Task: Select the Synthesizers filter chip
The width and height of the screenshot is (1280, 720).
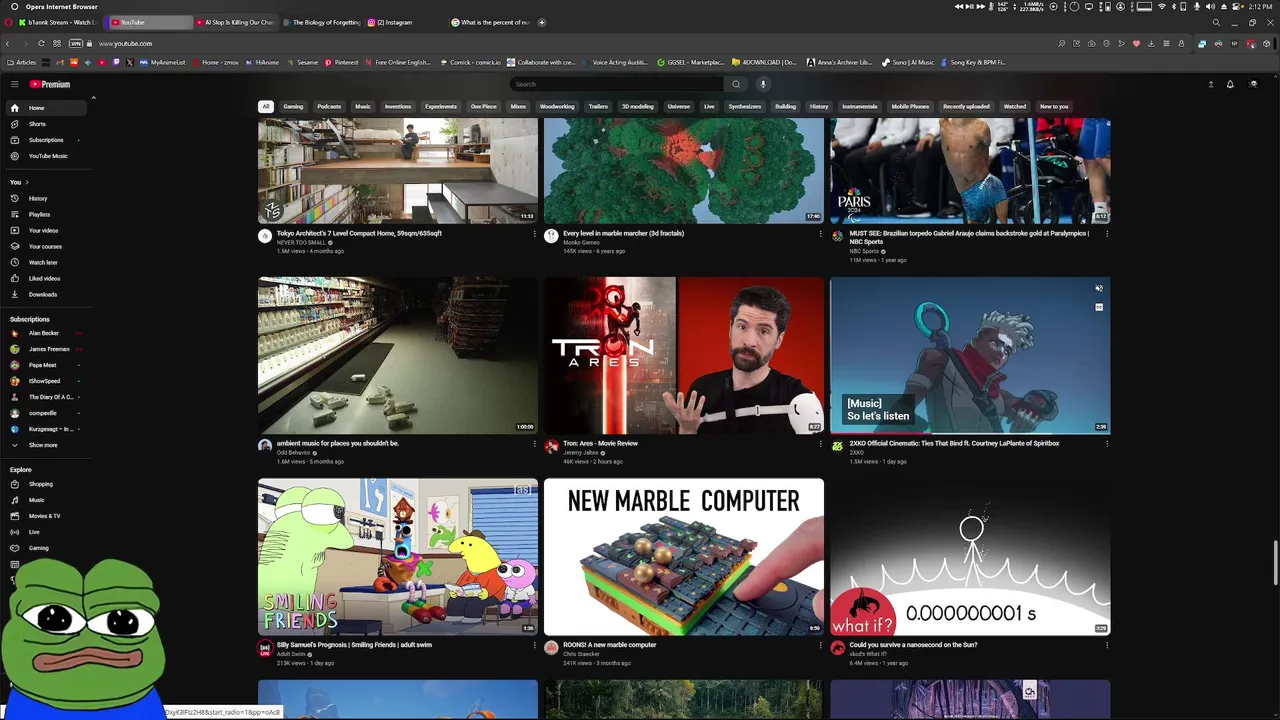Action: 745,106
